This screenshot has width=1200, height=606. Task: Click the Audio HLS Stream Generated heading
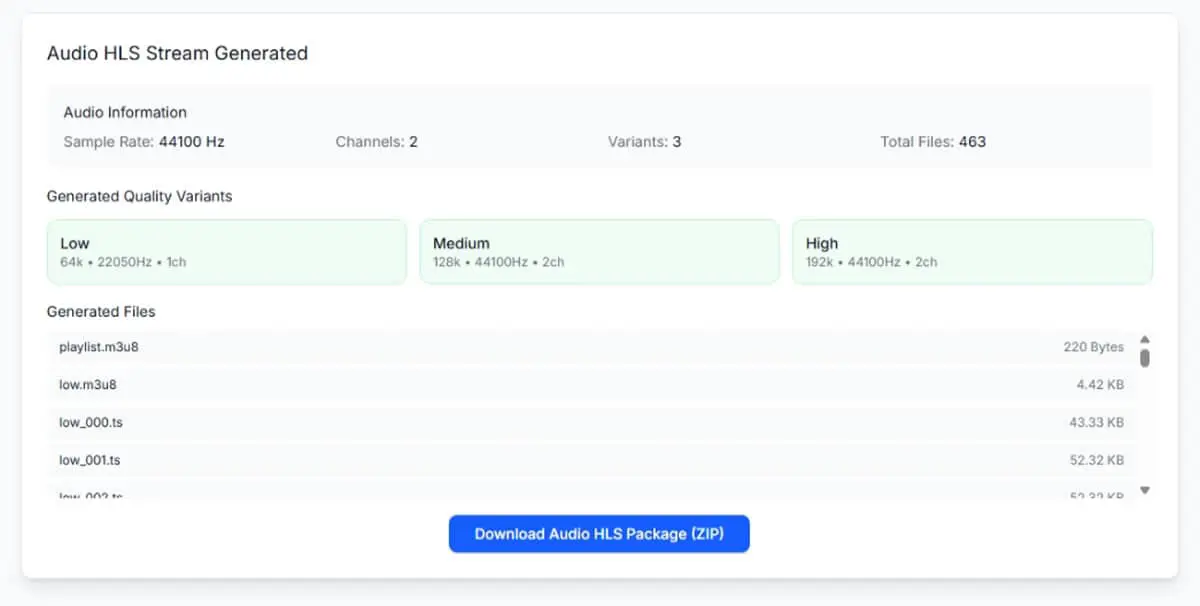(x=177, y=53)
